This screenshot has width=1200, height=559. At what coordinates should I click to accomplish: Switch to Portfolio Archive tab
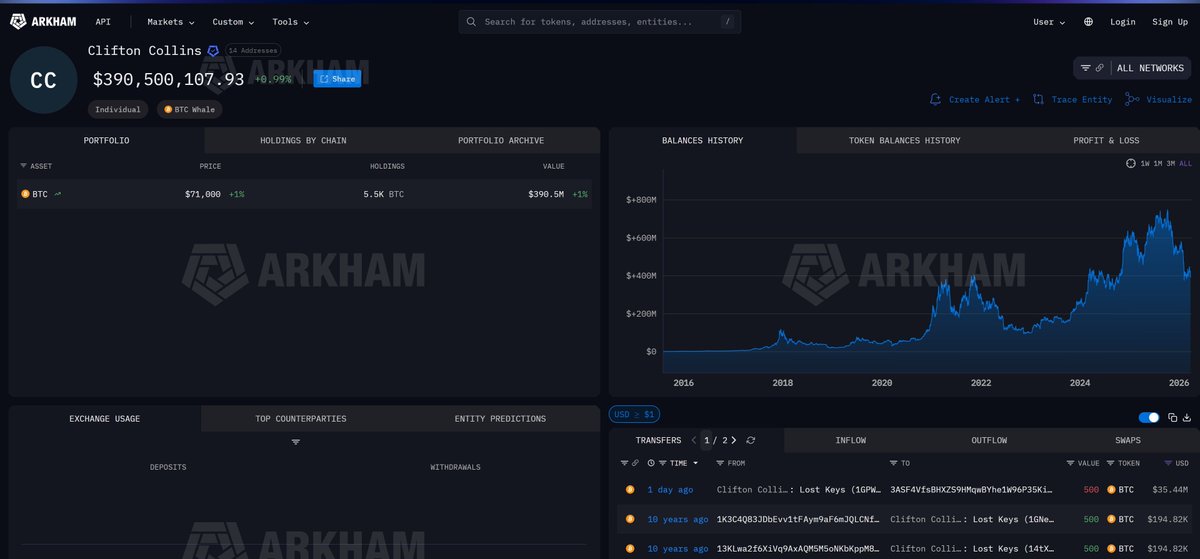[501, 140]
